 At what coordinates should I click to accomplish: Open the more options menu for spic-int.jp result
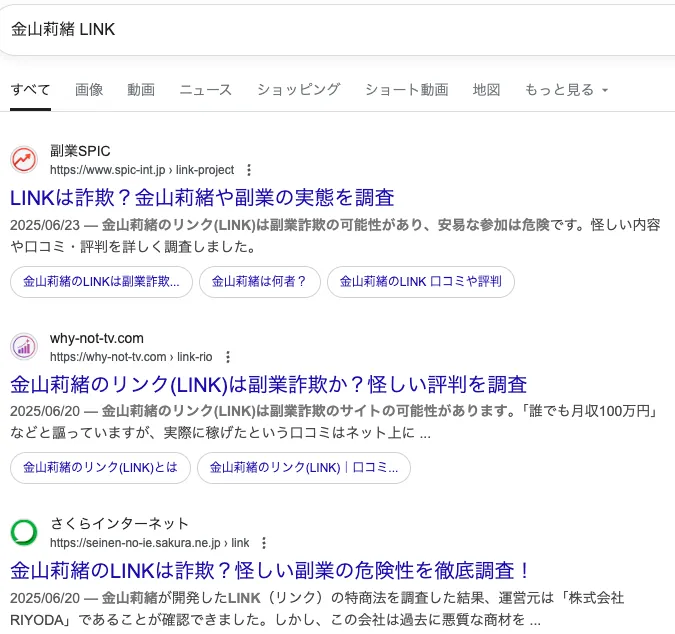249,170
